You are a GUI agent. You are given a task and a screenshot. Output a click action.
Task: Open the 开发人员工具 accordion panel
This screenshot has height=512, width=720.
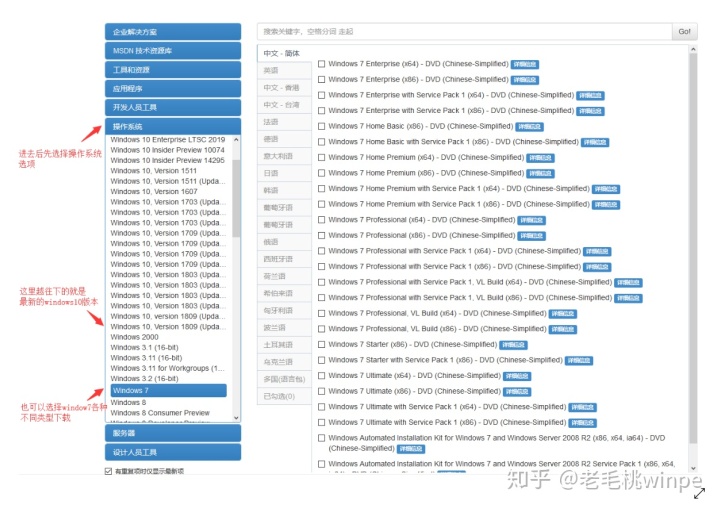click(173, 107)
